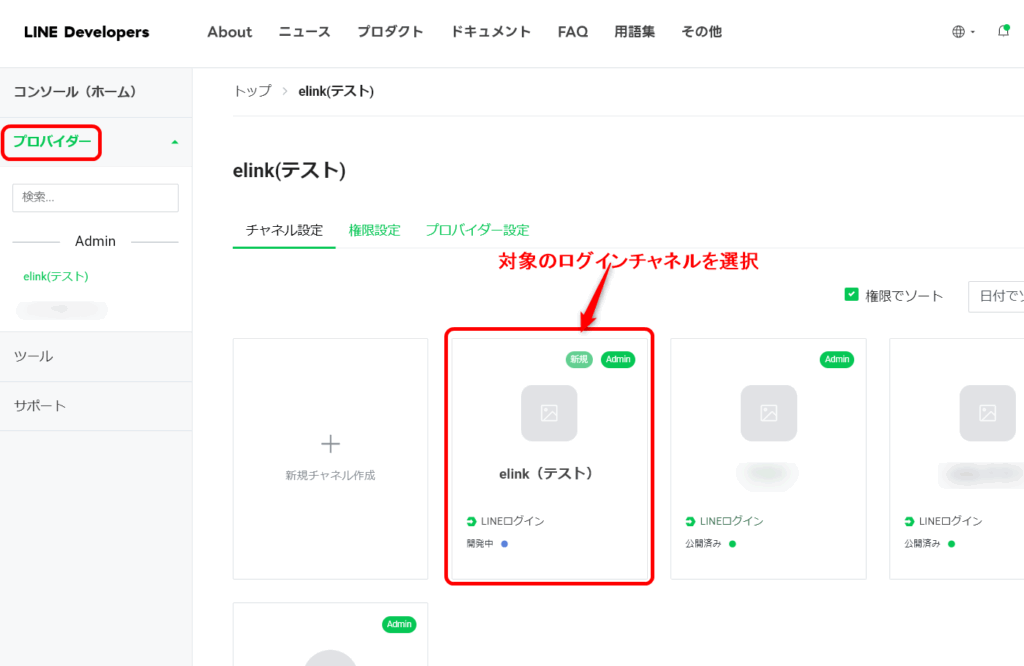Open the 日付でソート dropdown
1024x666 pixels.
pos(996,296)
